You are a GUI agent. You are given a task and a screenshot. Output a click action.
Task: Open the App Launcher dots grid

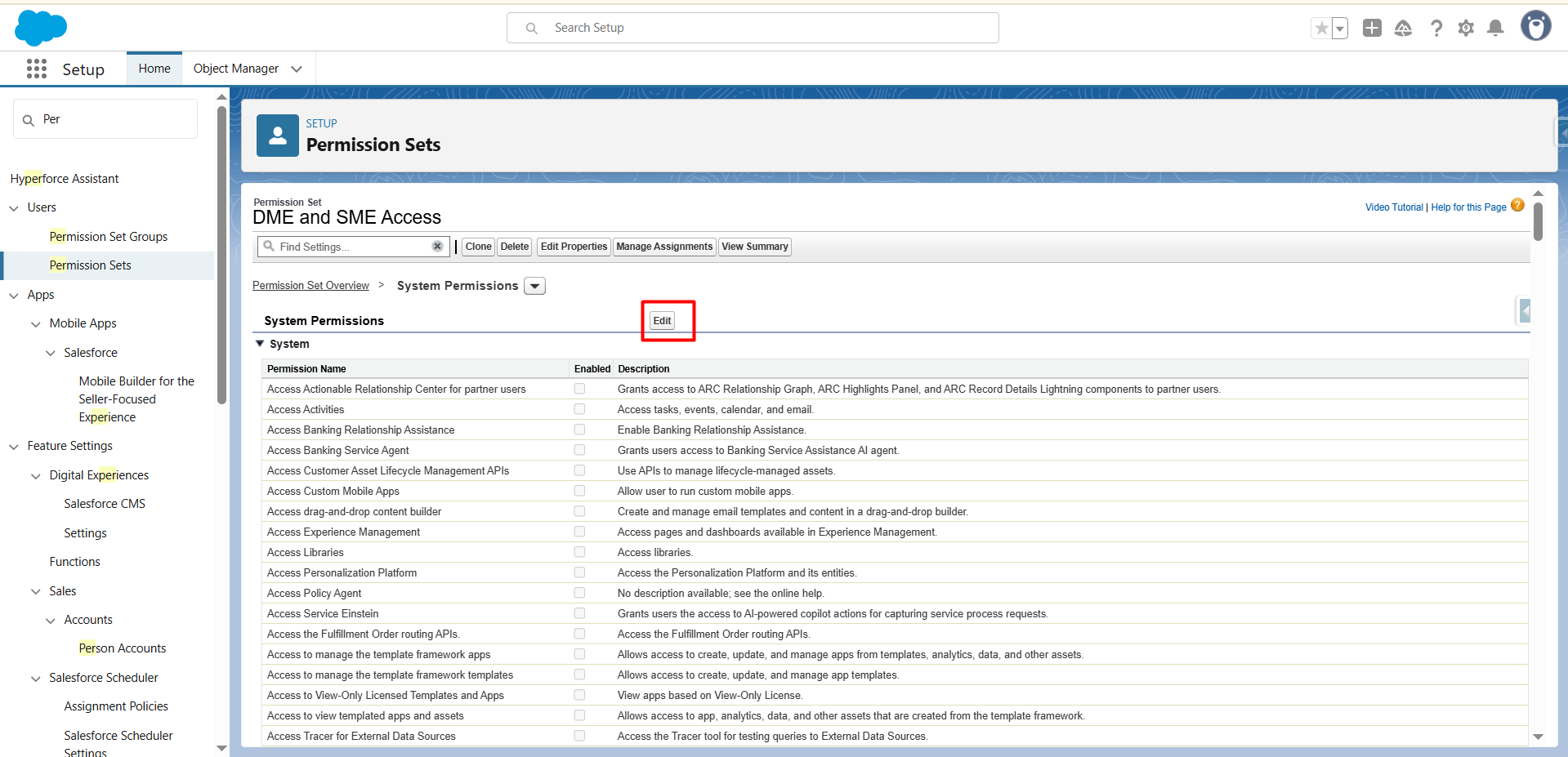[36, 69]
